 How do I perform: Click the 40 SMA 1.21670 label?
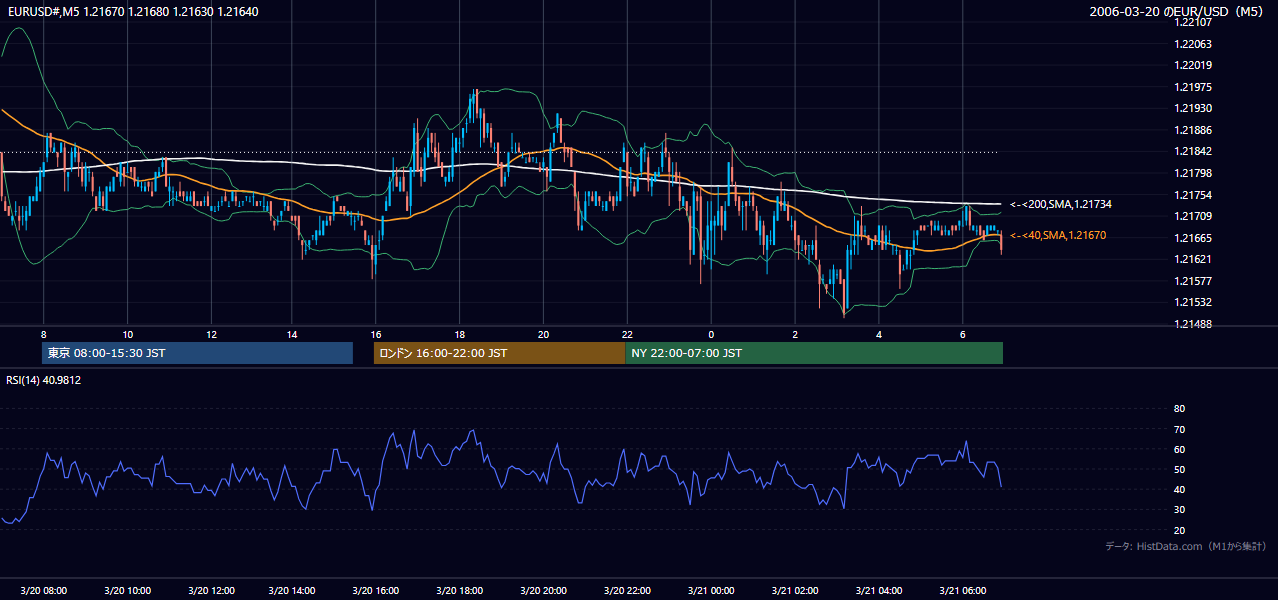1059,235
